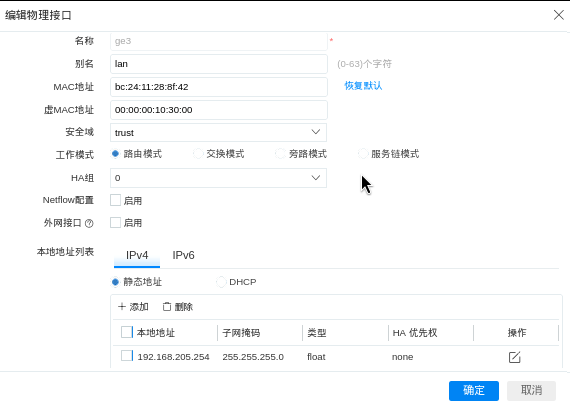
Task: Select the 交换模式 radio button
Action: coord(198,154)
